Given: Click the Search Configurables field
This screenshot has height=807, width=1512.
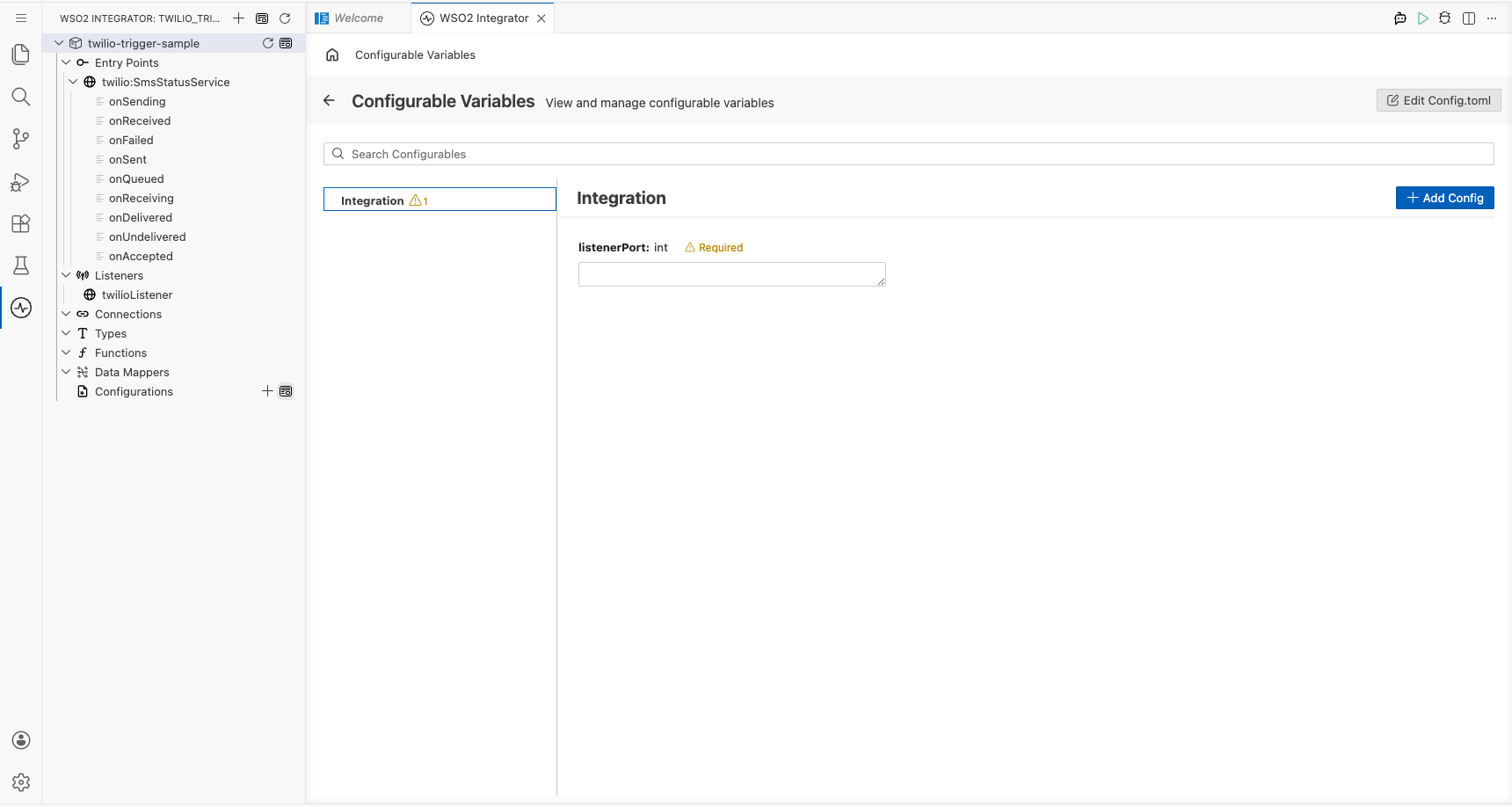Looking at the screenshot, I should click(909, 154).
